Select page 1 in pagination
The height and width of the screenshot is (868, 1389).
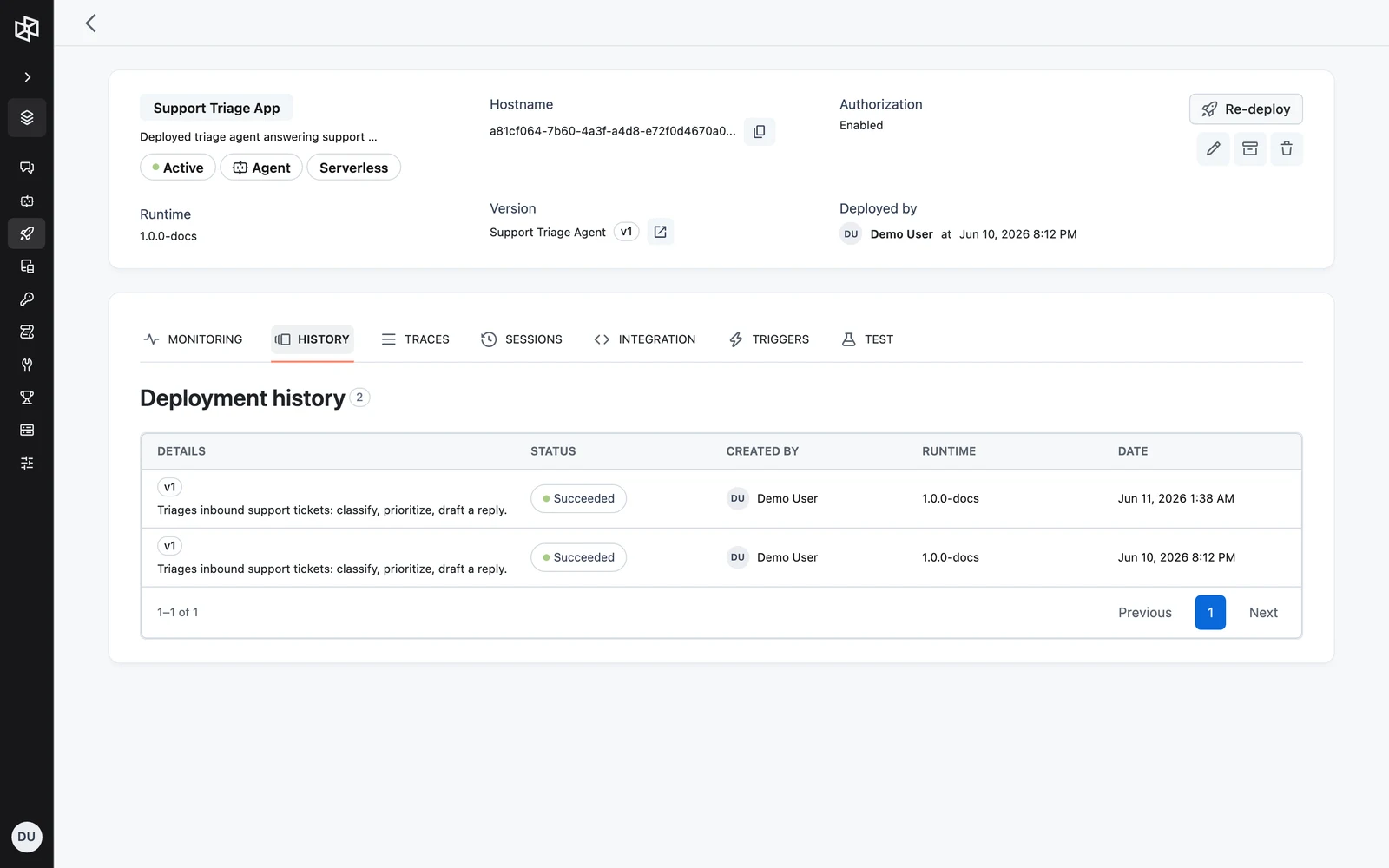[1210, 613]
